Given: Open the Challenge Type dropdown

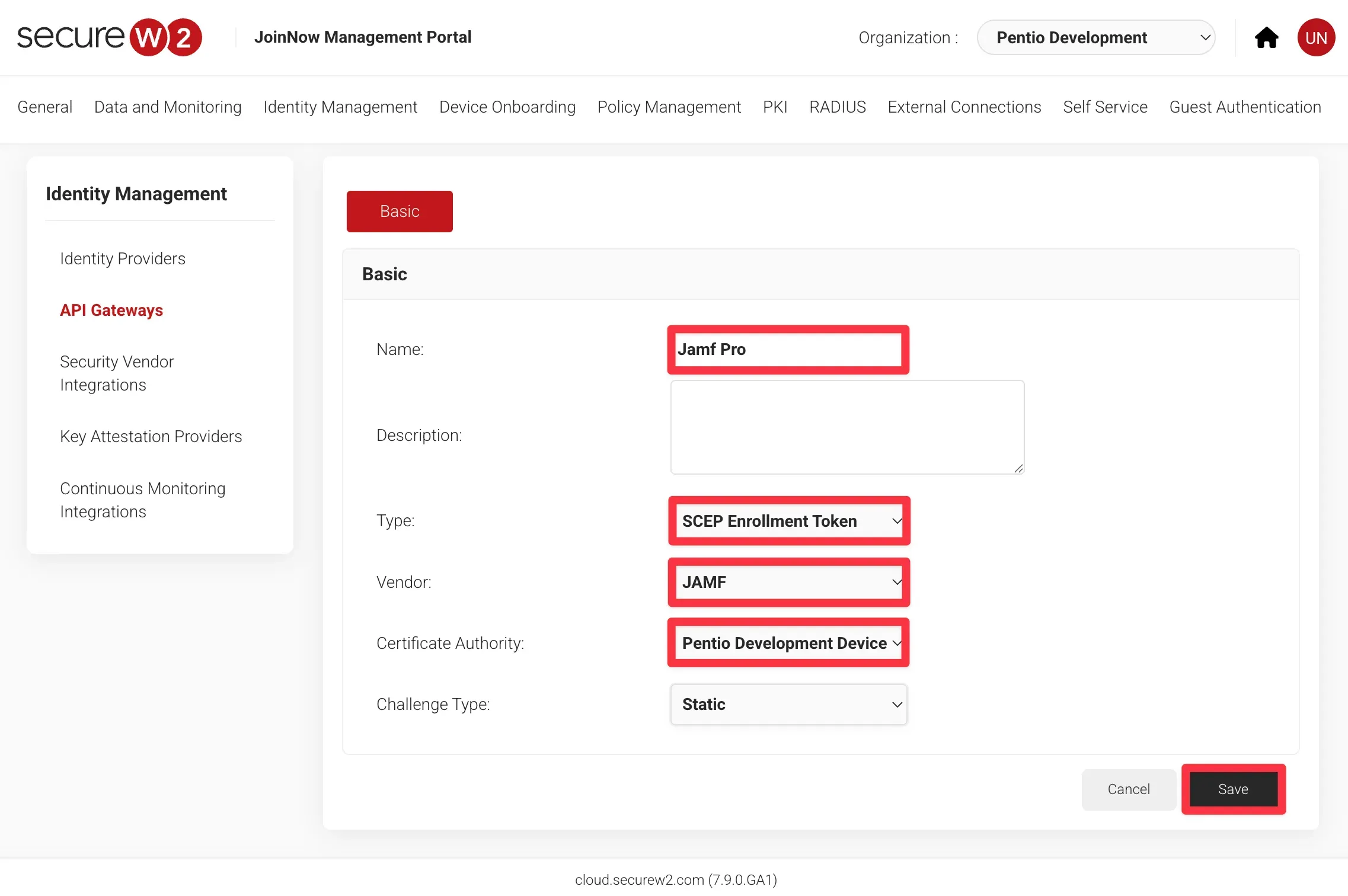Looking at the screenshot, I should (788, 704).
